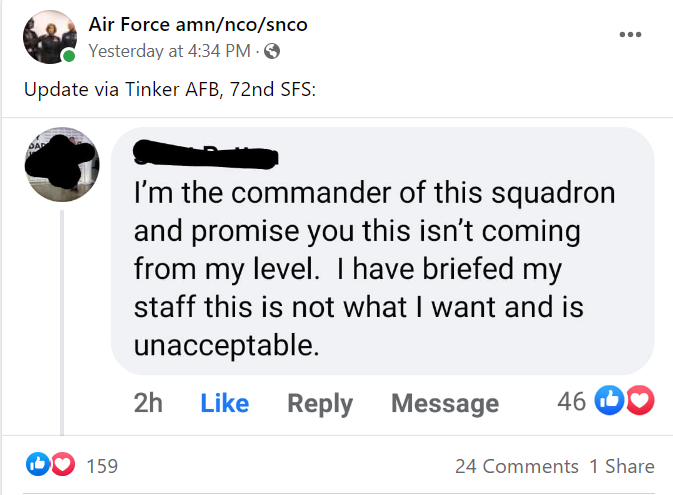
Task: Click the Air Force page profile picture
Action: click(48, 37)
